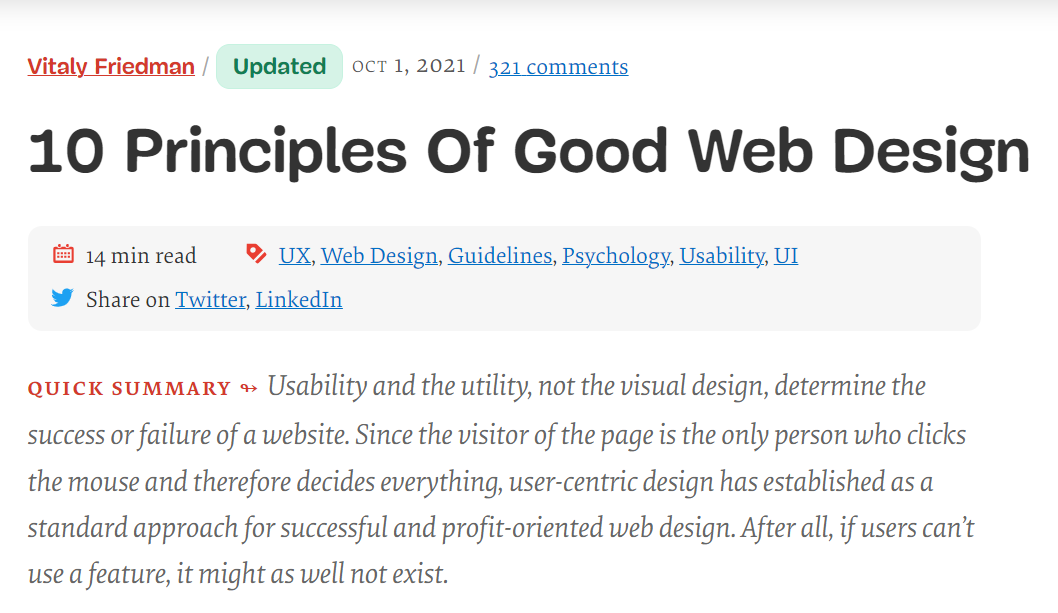Click the UI tag link
This screenshot has width=1058, height=613.
click(x=786, y=256)
